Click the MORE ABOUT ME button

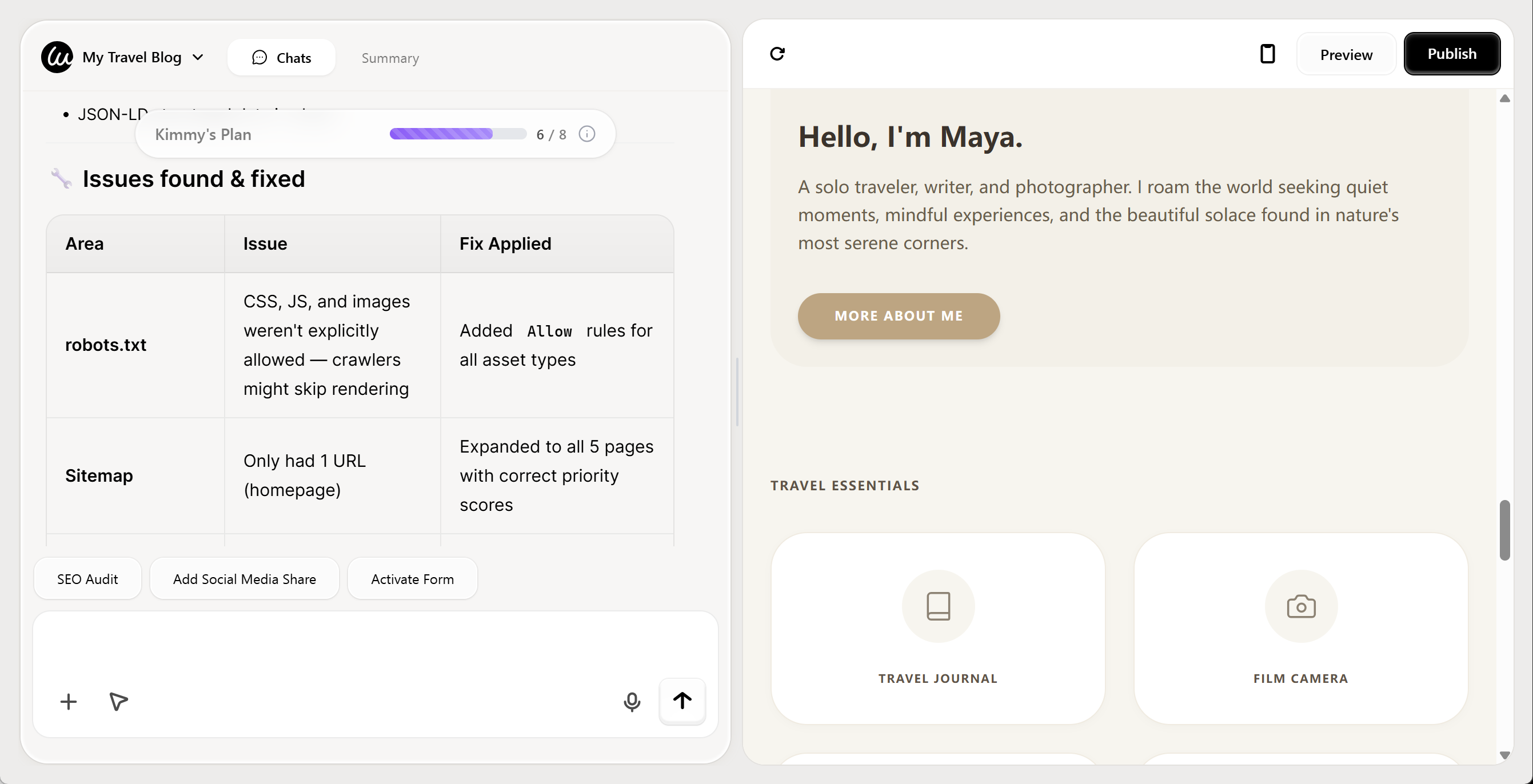pos(898,316)
